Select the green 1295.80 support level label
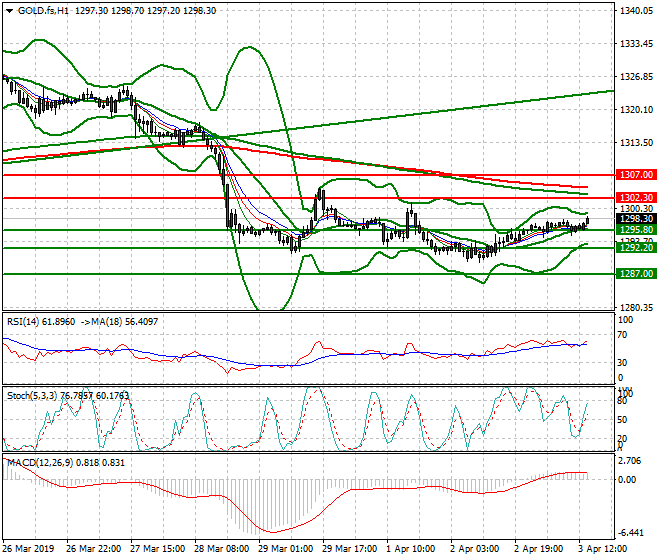 click(x=635, y=230)
